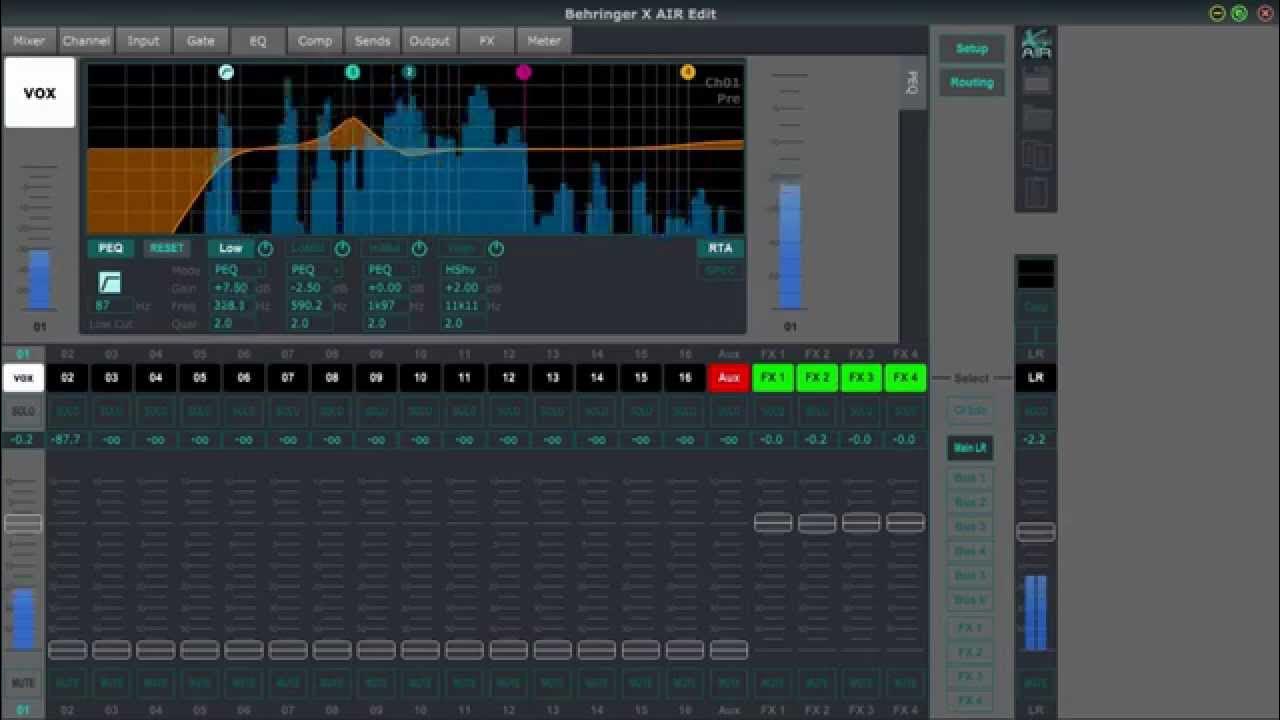Toggle power icon for HiMid band
Viewport: 1280px width, 720px height.
(x=419, y=248)
